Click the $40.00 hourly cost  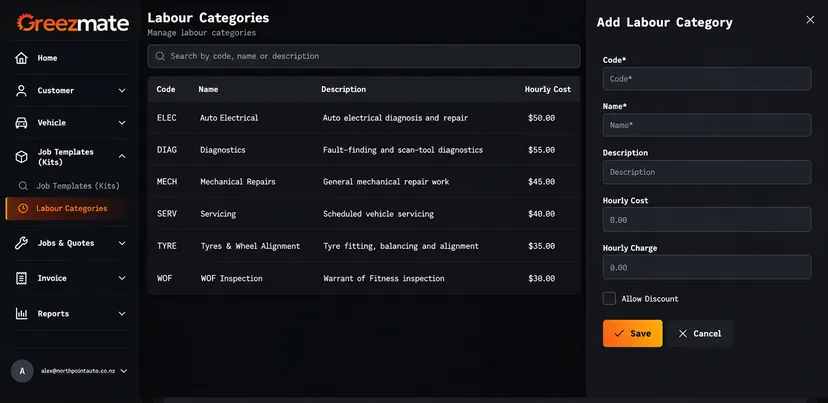[x=541, y=214]
